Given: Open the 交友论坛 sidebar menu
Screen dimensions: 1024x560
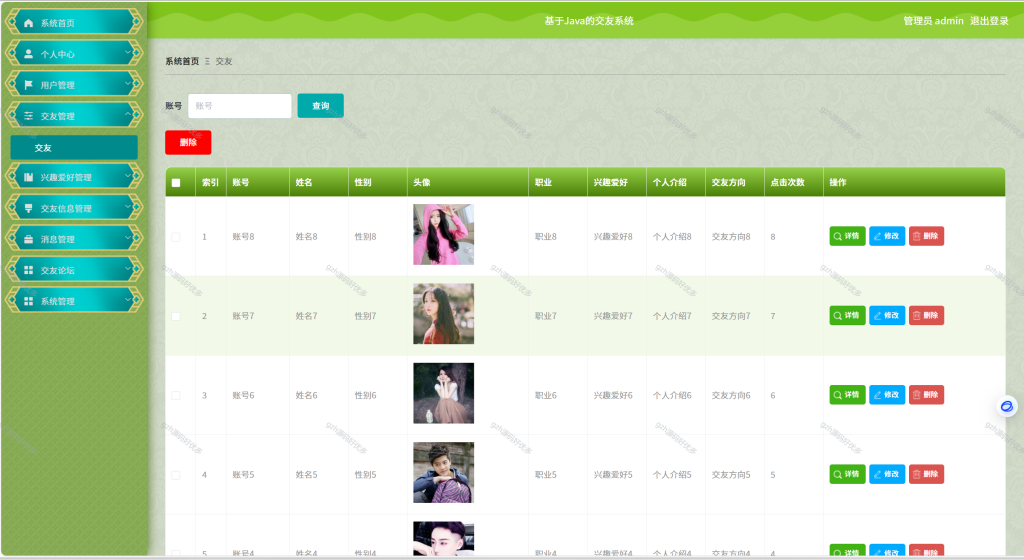Looking at the screenshot, I should [x=73, y=270].
